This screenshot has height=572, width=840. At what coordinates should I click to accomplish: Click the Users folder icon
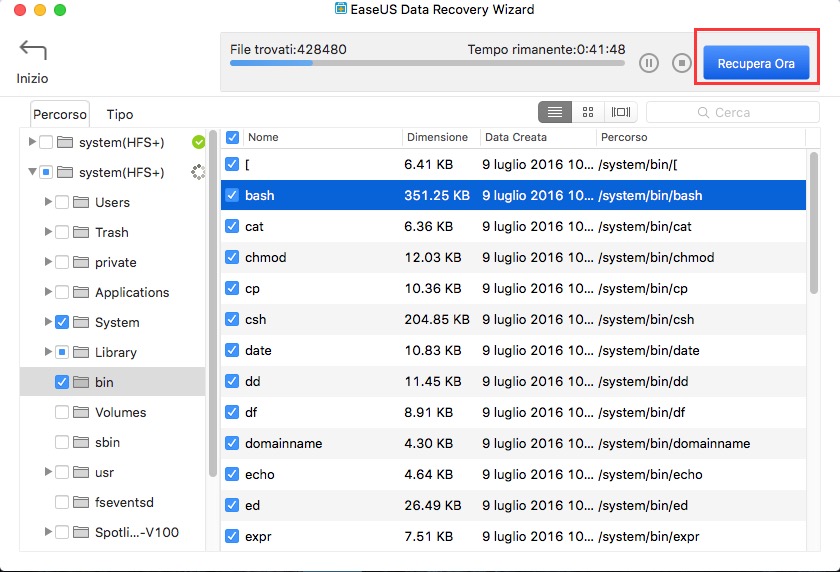(x=81, y=202)
